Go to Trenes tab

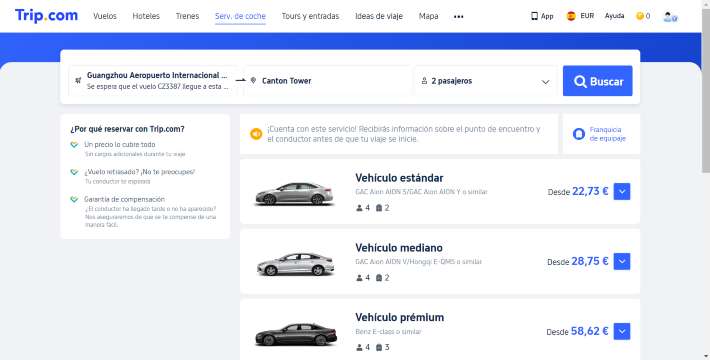pyautogui.click(x=187, y=16)
